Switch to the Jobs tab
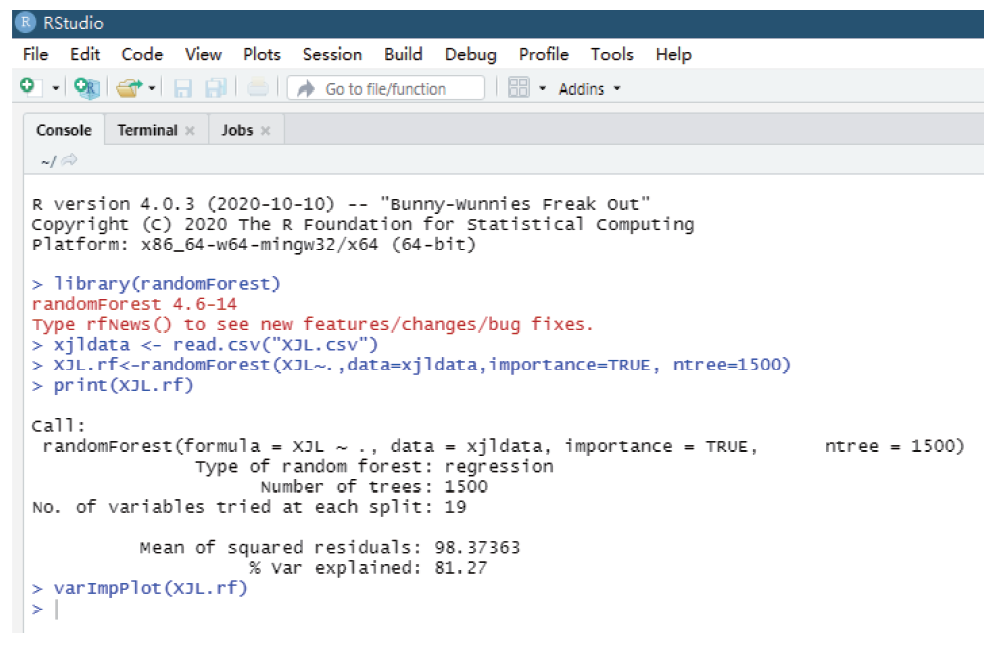The height and width of the screenshot is (646, 1000). [x=237, y=130]
